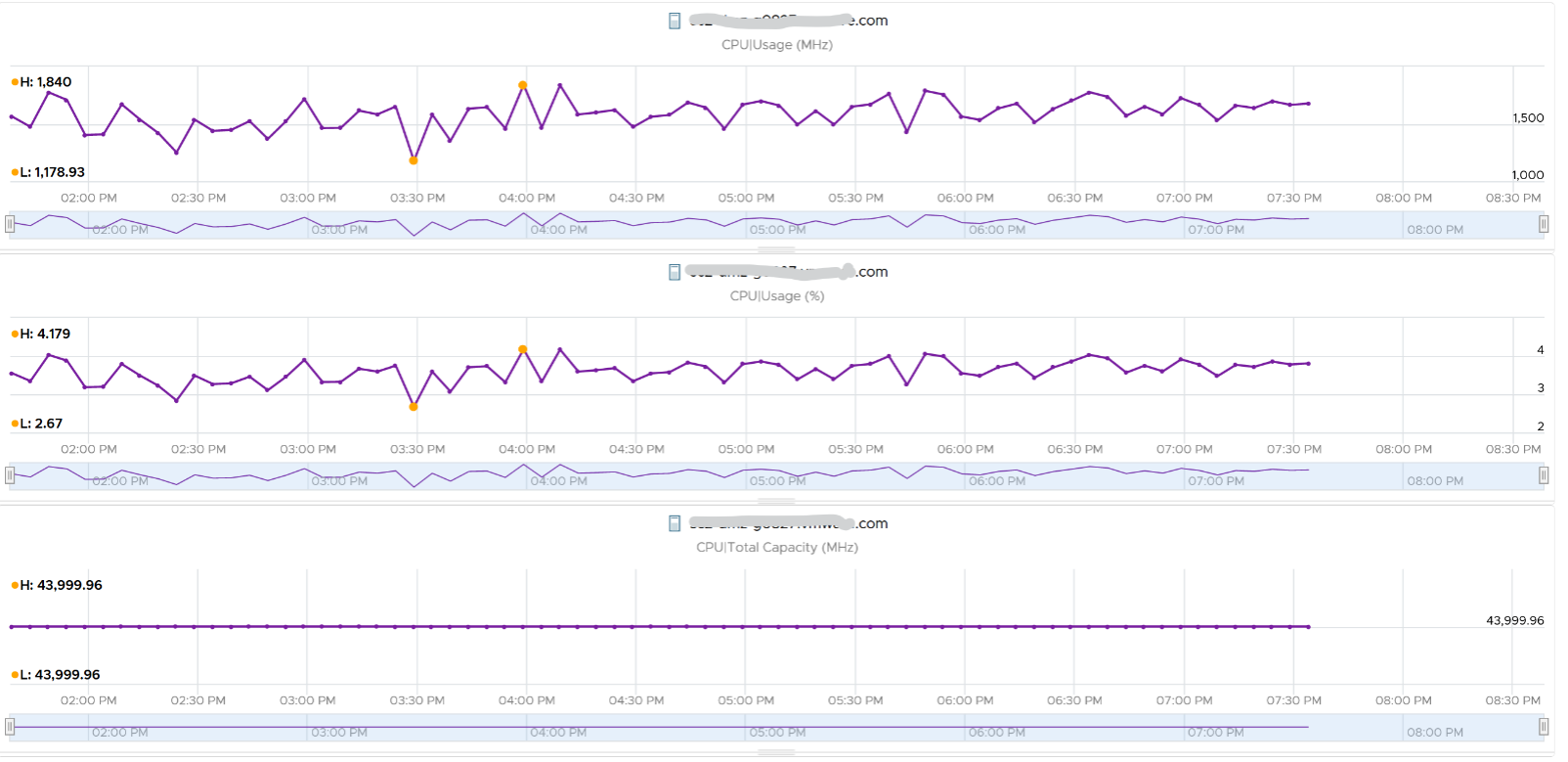Select the CPU|Usage (%) metric label
Image resolution: width=1568 pixels, height=762 pixels.
click(x=777, y=296)
